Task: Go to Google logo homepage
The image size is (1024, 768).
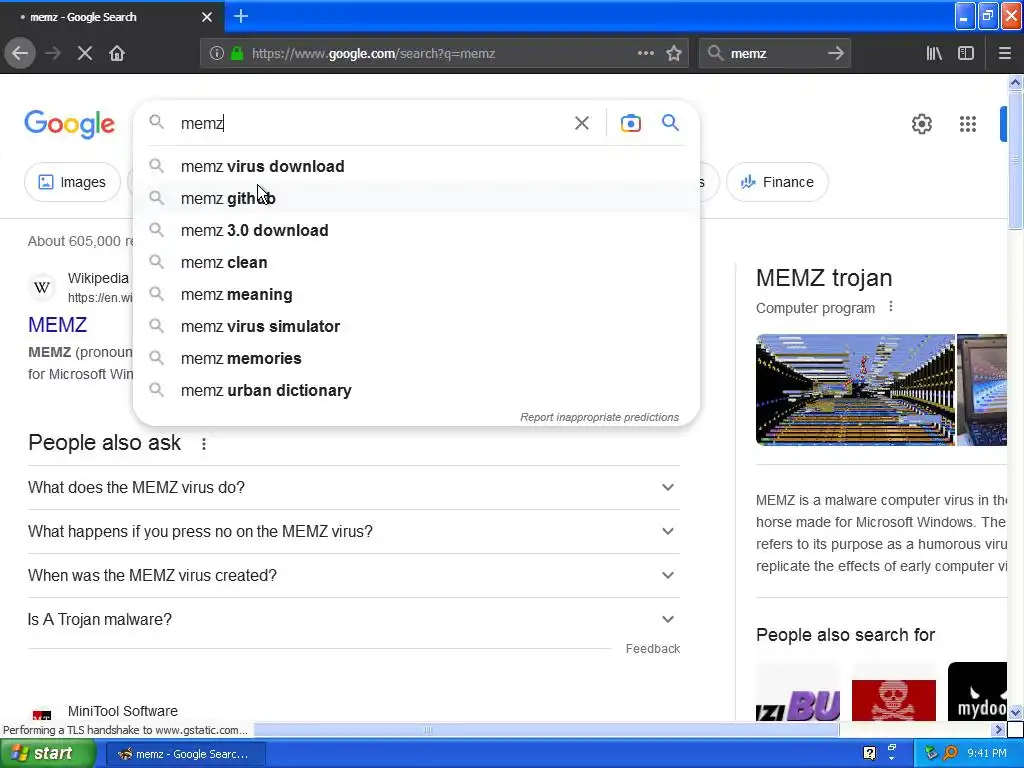Action: 69,124
